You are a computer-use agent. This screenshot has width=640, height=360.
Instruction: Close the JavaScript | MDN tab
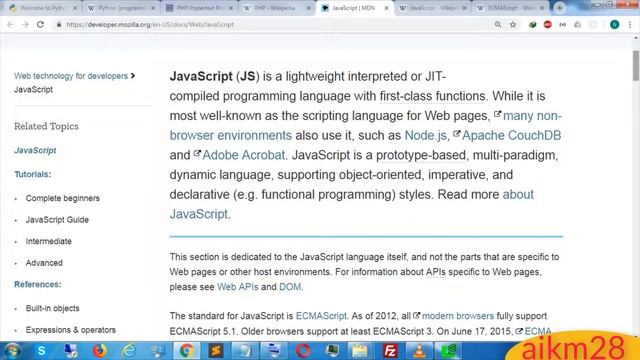tap(386, 8)
